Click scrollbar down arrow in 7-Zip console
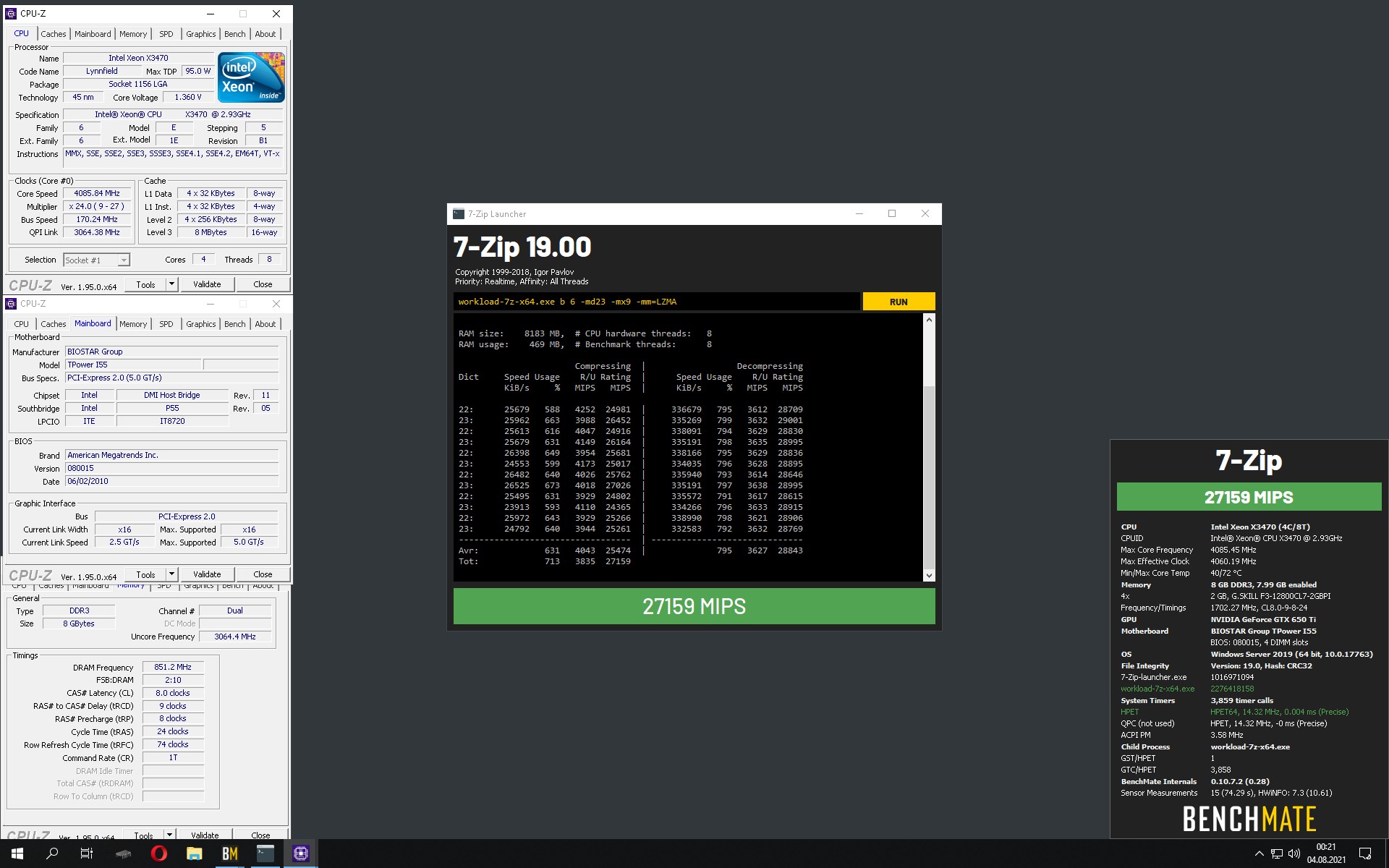The height and width of the screenshot is (868, 1389). point(929,575)
